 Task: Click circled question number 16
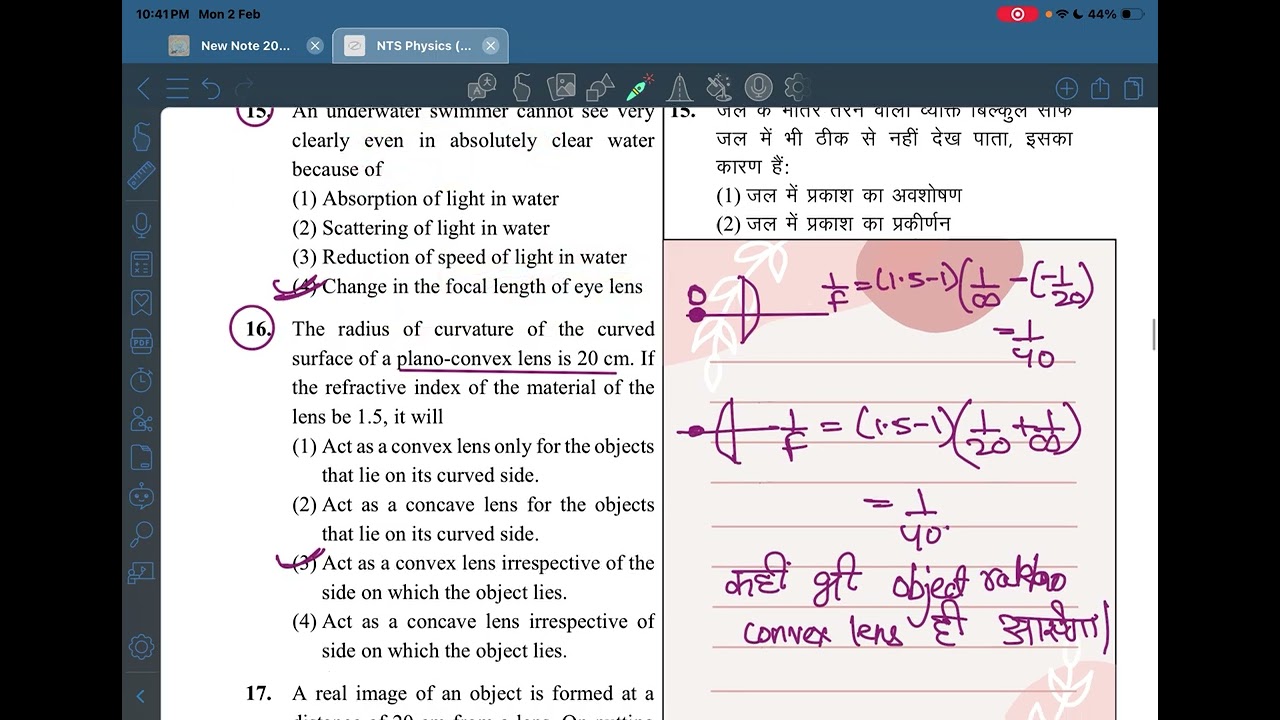tap(252, 328)
